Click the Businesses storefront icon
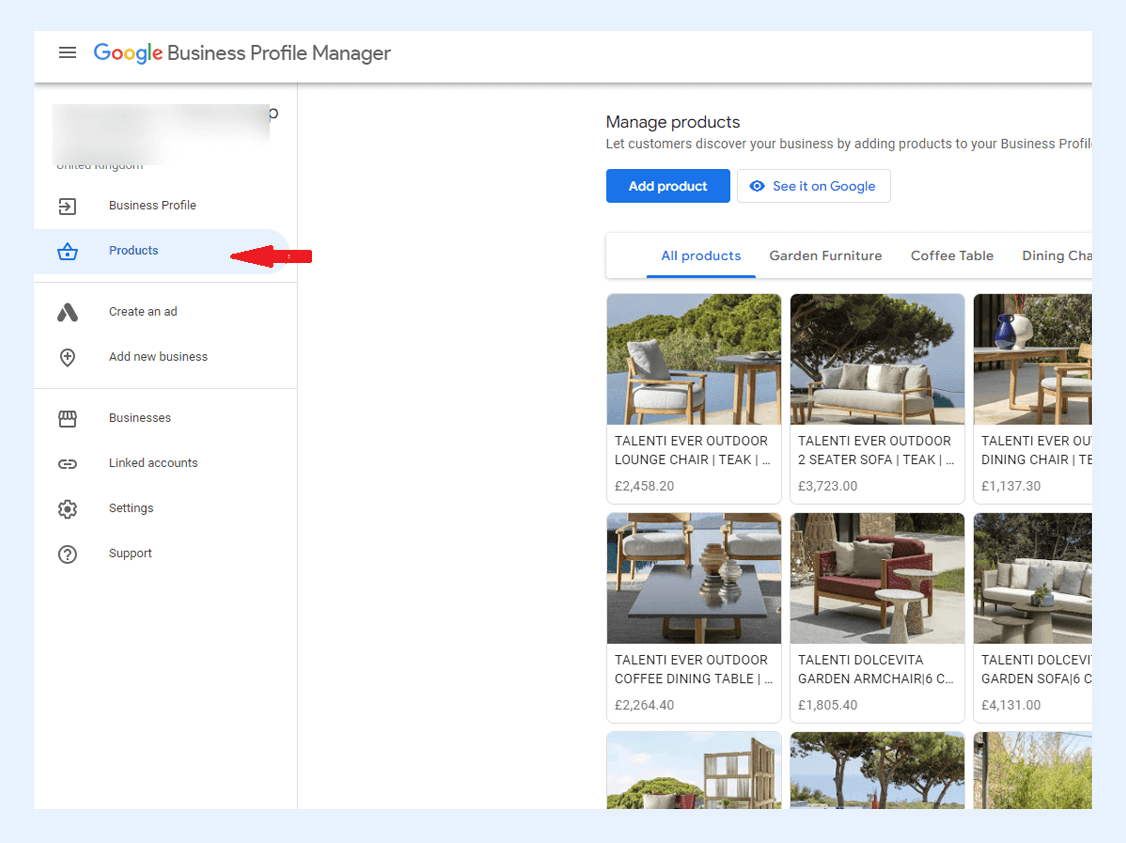The width and height of the screenshot is (1126, 843). (67, 419)
